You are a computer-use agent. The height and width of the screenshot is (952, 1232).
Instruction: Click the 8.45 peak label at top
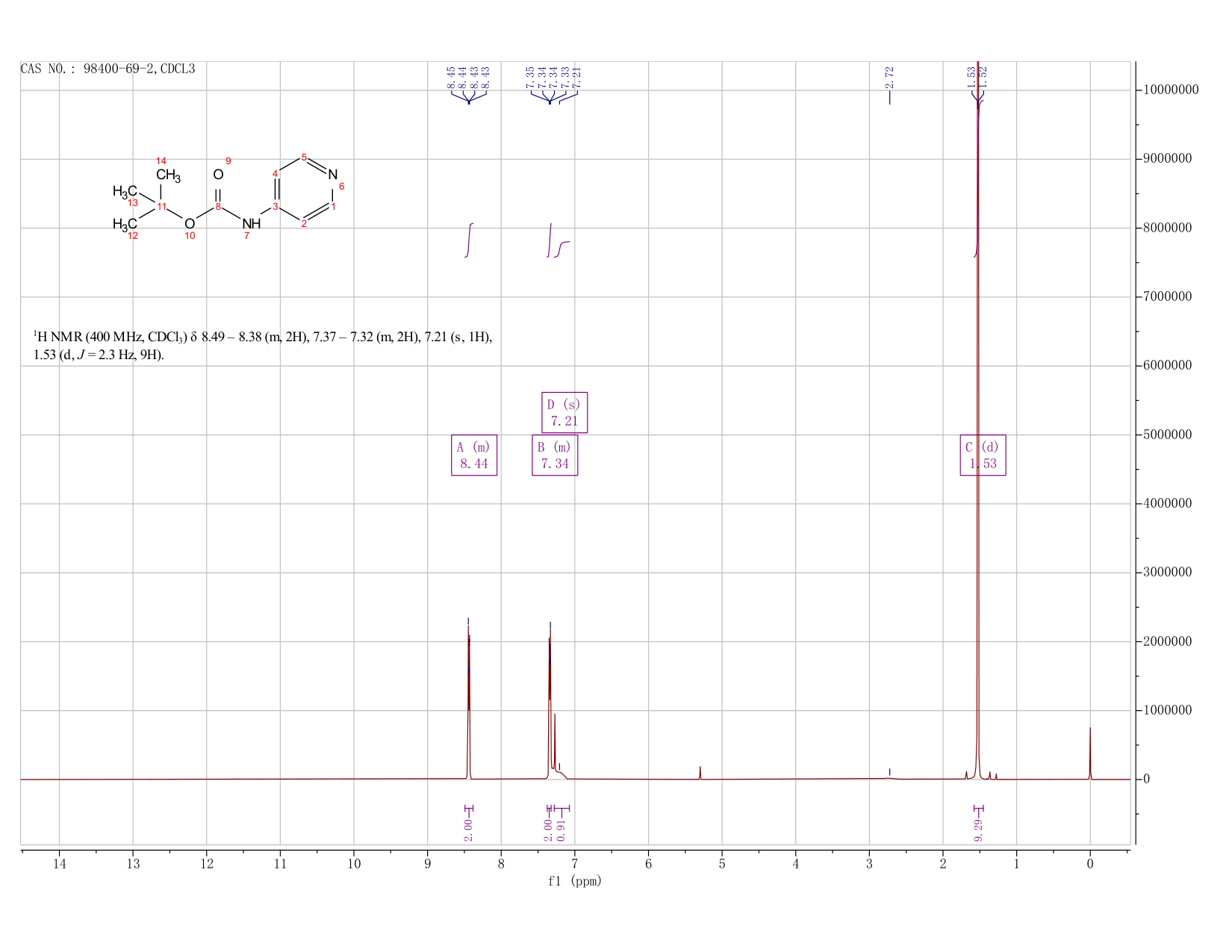[x=451, y=77]
